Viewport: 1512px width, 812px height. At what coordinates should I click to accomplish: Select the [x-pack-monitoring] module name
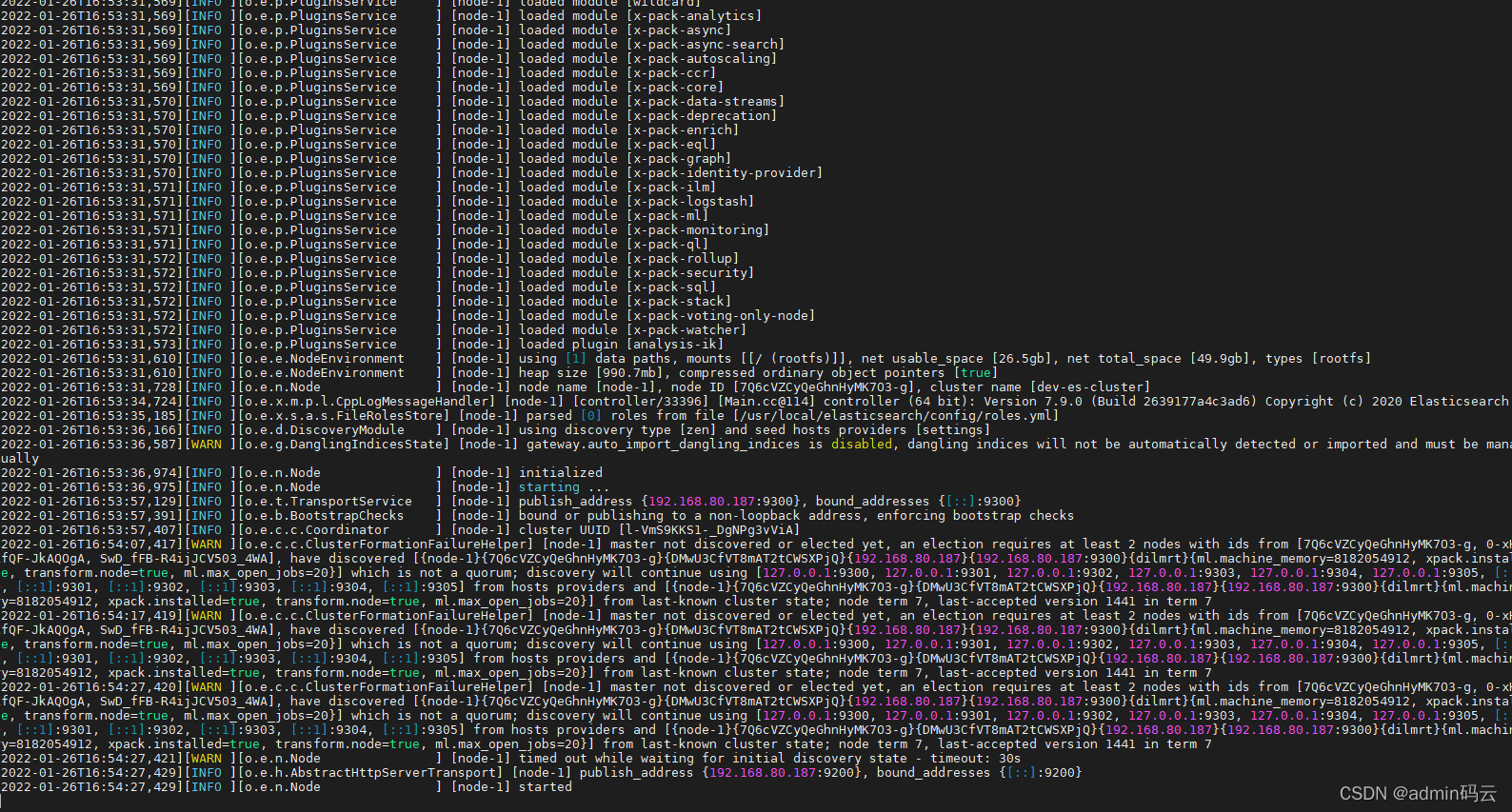698,230
